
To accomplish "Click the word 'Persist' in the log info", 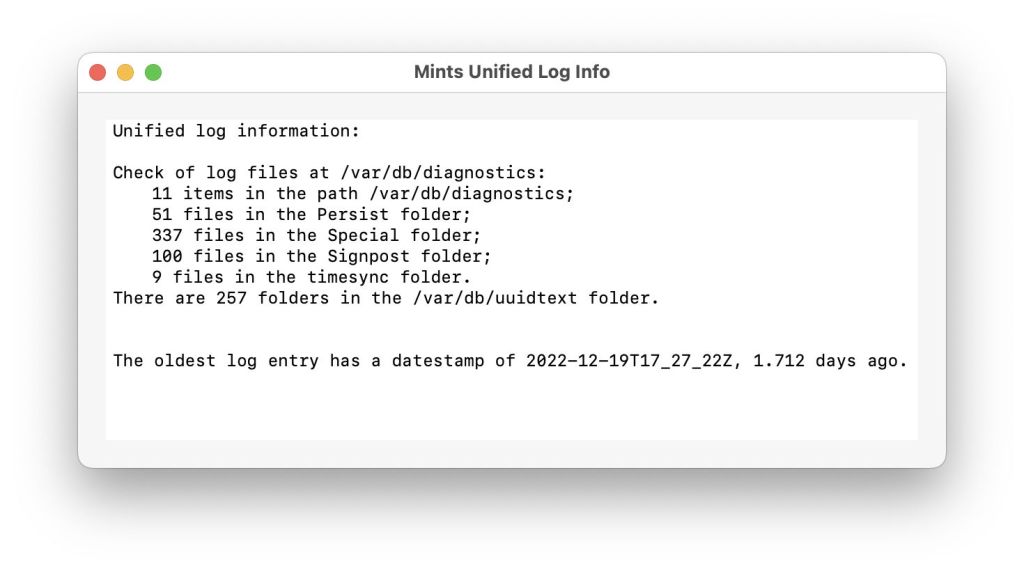I will pyautogui.click(x=352, y=215).
